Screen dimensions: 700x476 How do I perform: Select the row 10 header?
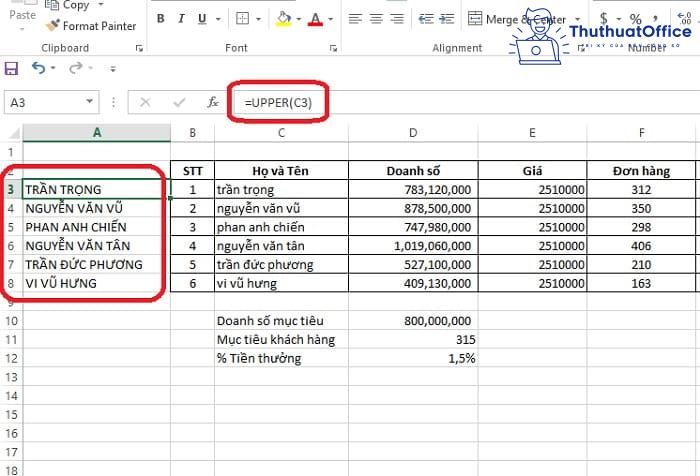point(11,320)
